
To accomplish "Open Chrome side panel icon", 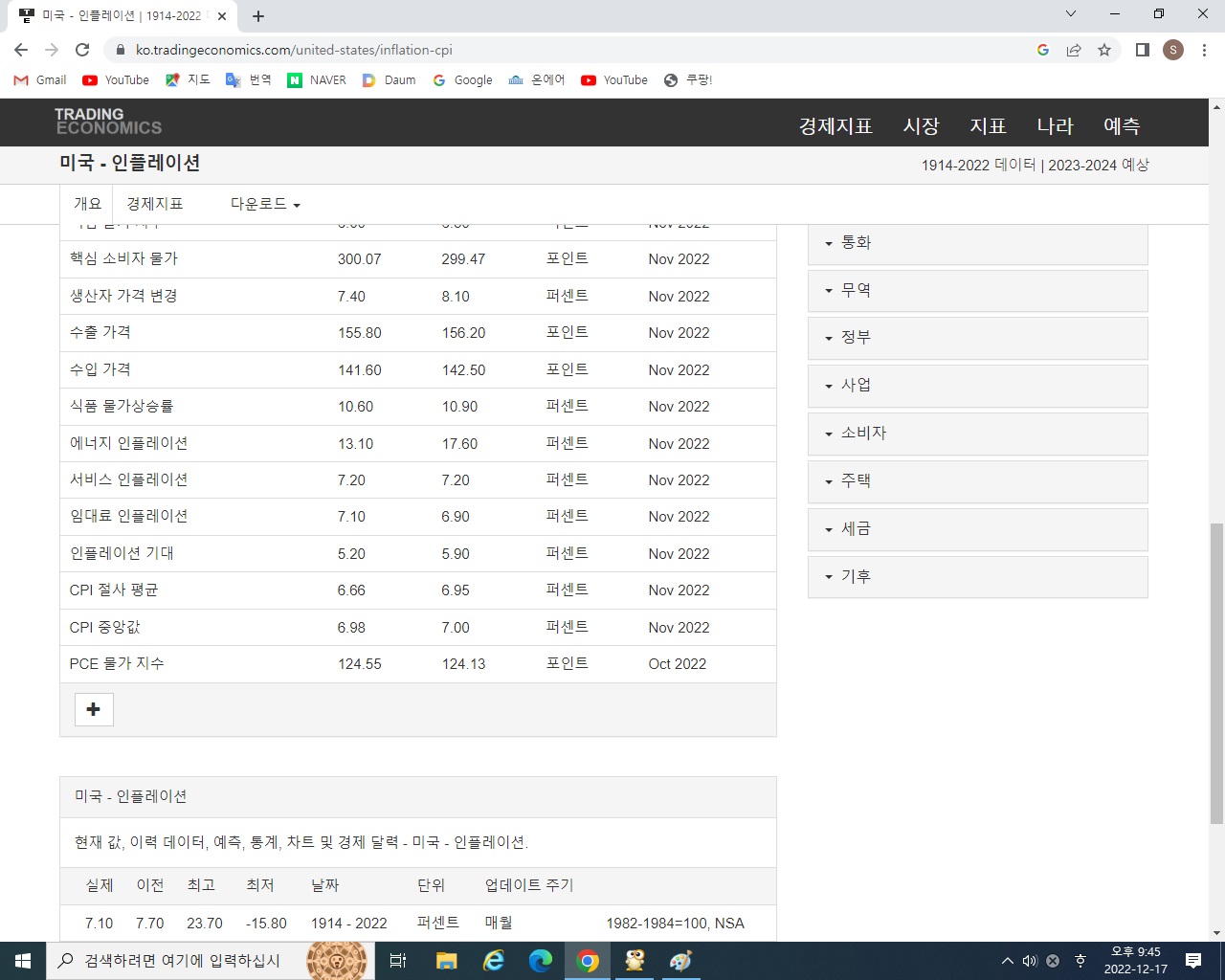I will 1142,50.
